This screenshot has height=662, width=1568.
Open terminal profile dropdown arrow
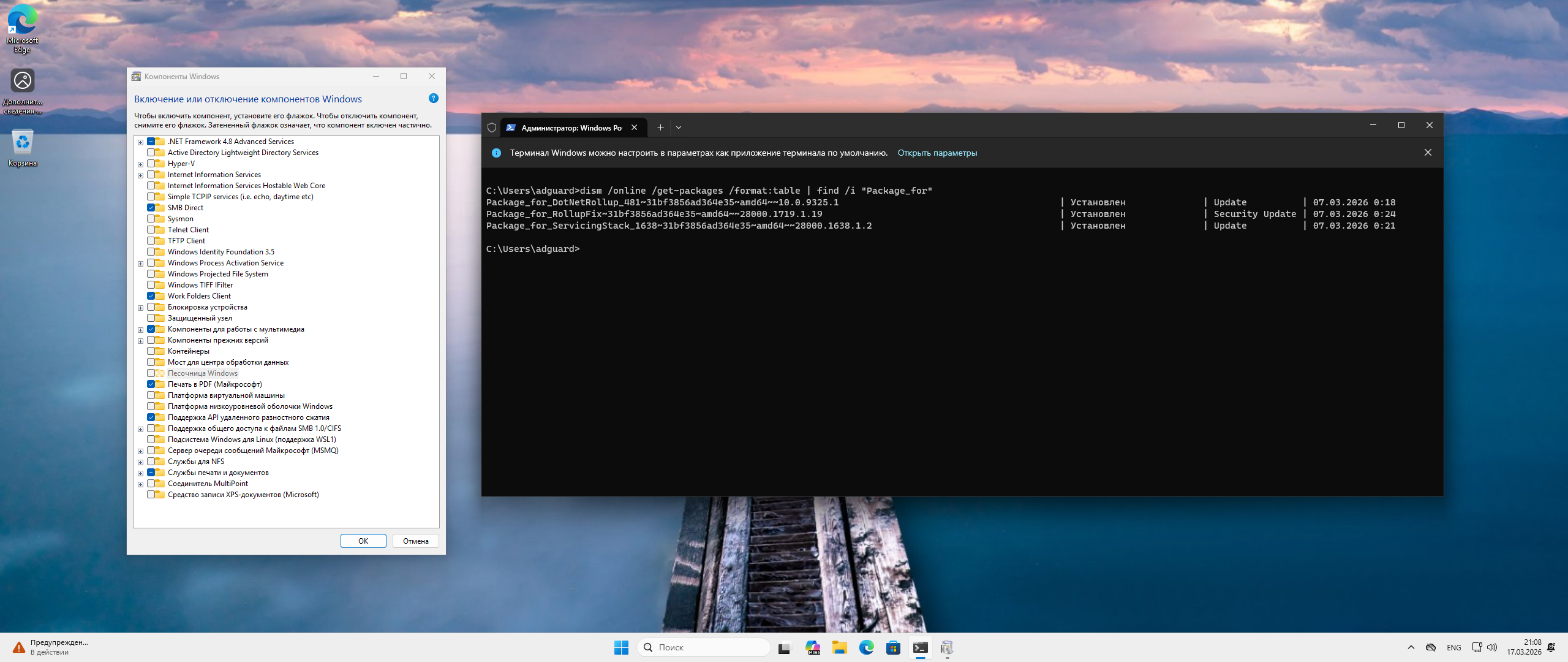[679, 127]
